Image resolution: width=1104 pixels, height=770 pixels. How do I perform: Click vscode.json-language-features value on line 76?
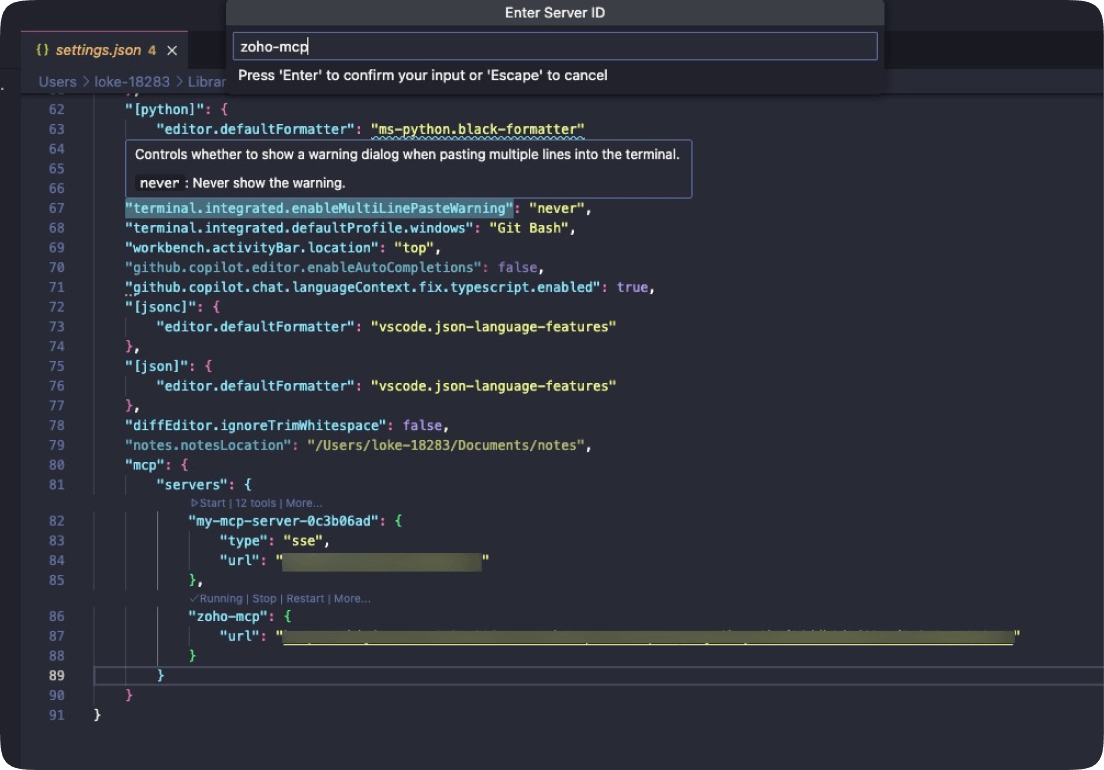(x=494, y=386)
